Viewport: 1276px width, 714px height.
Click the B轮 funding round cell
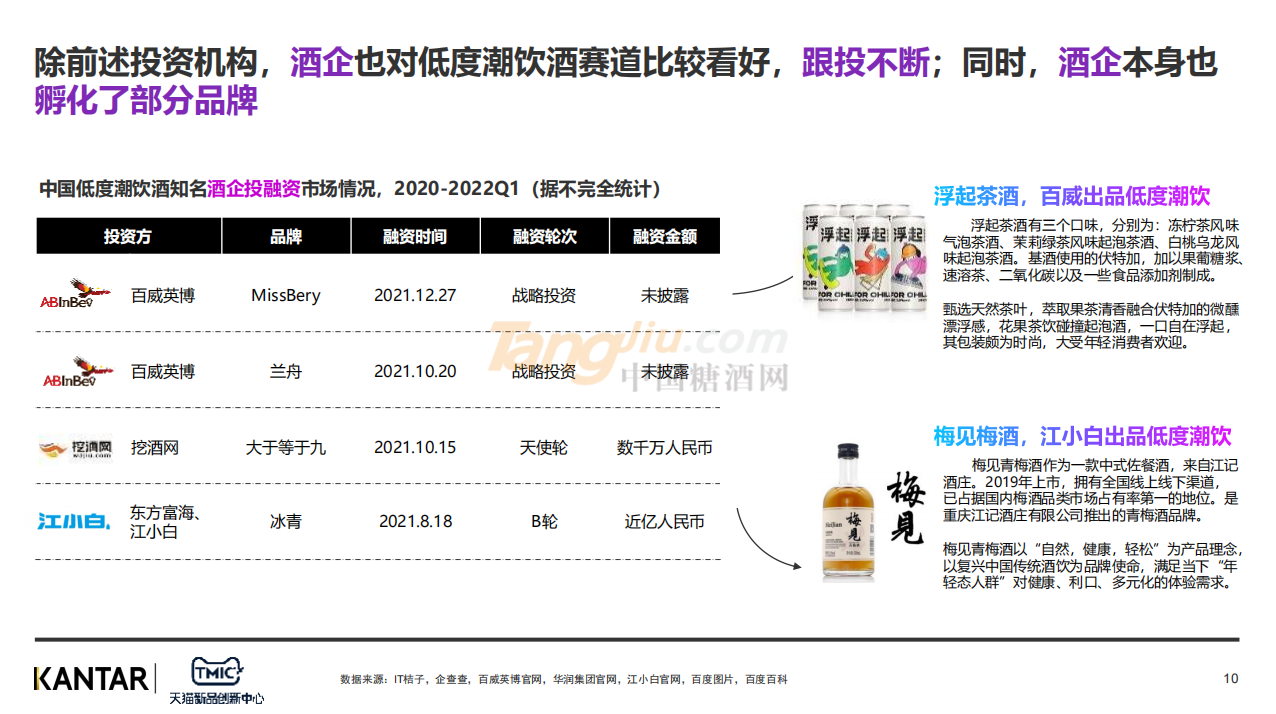coord(544,521)
